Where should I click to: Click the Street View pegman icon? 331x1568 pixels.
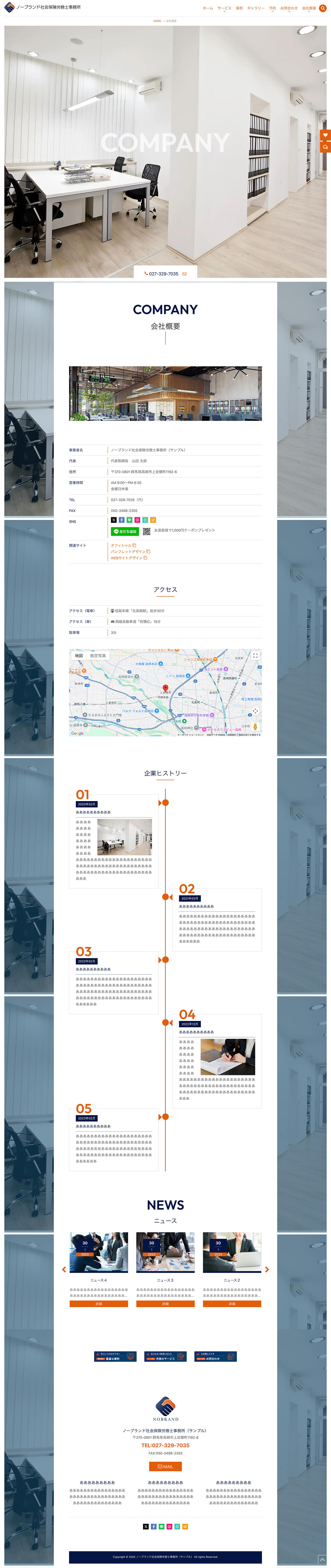tap(256, 726)
